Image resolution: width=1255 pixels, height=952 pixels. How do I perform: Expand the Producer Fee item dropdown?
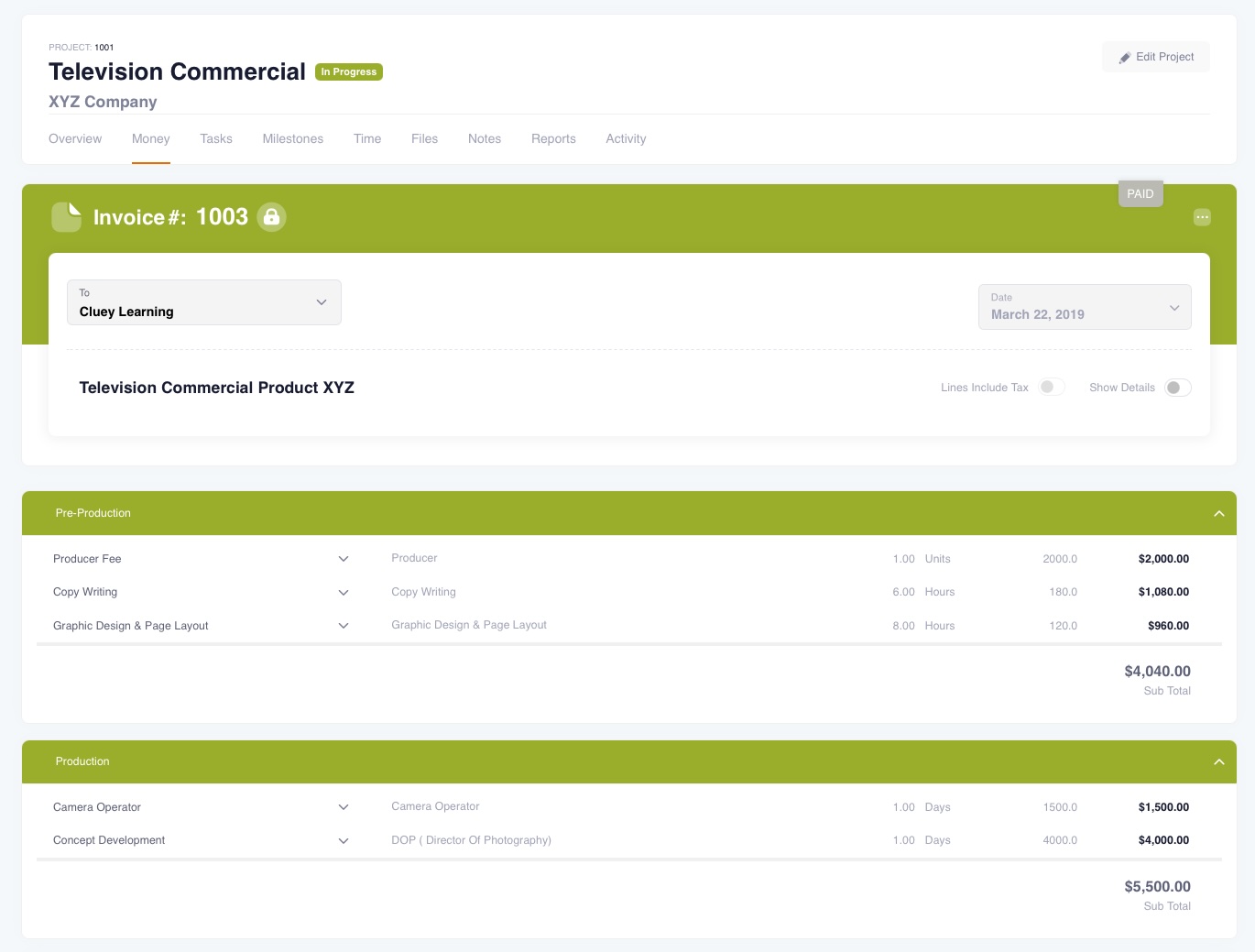(x=344, y=559)
